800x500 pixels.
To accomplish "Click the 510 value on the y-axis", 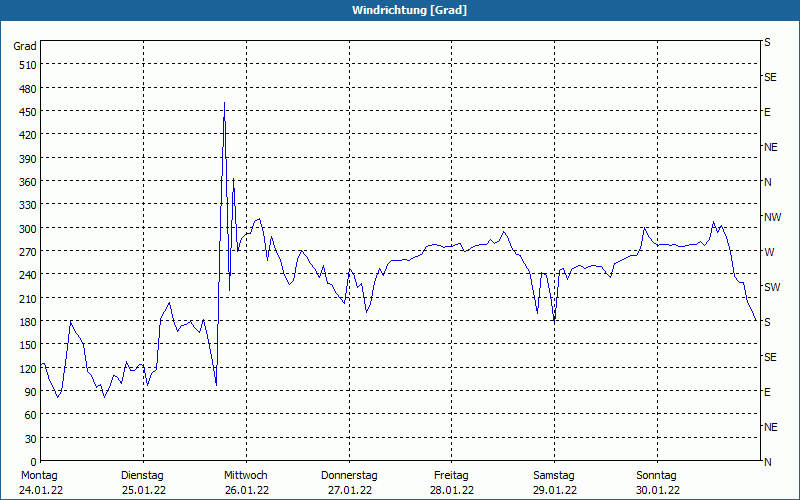I will click(27, 65).
